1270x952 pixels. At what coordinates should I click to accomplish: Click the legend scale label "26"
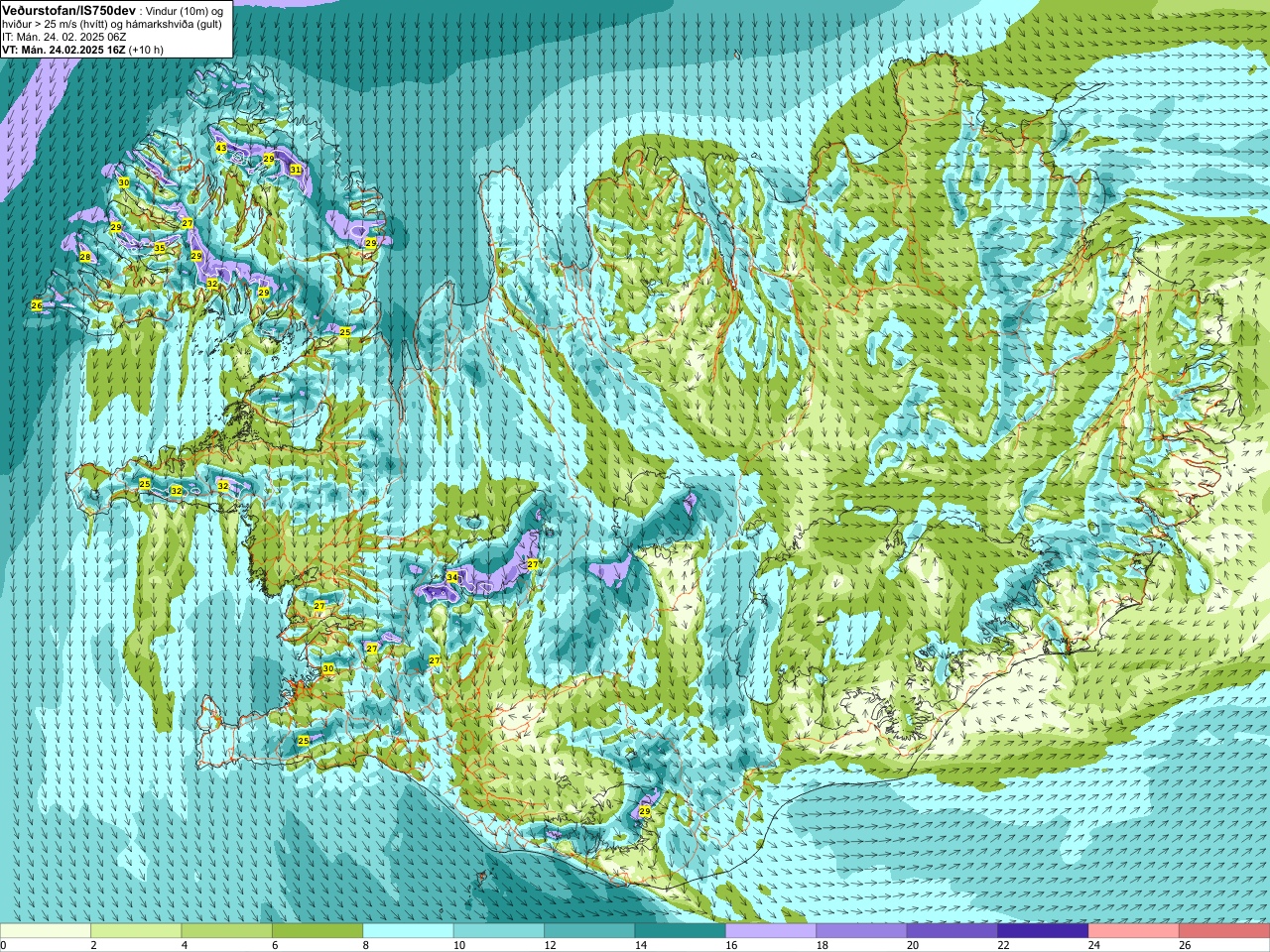[x=1185, y=945]
